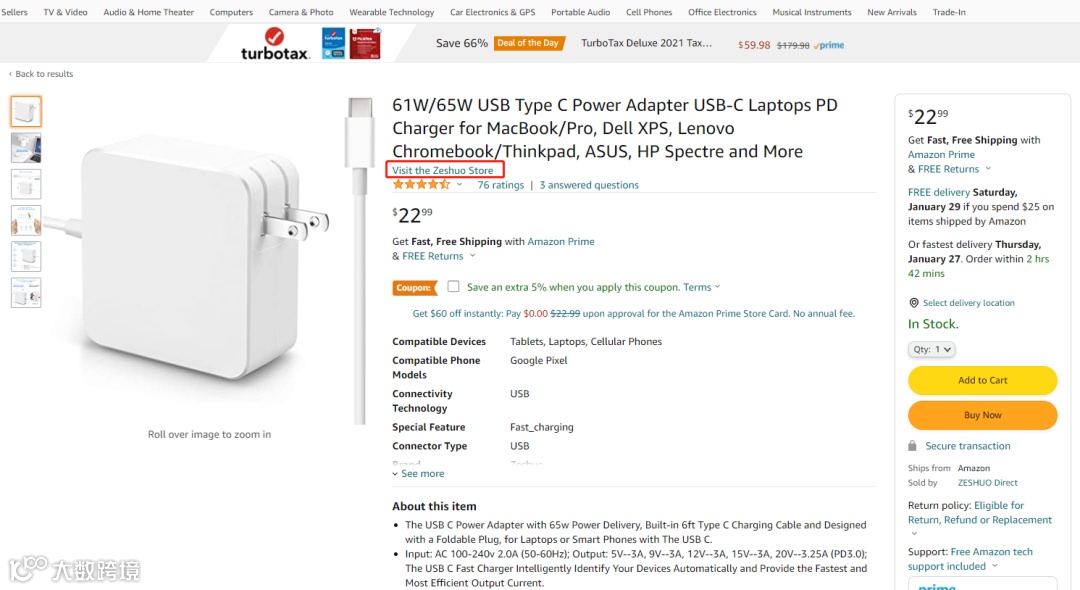Select the second product image thumbnail
Screen dimensions: 1080x590
click(x=26, y=148)
